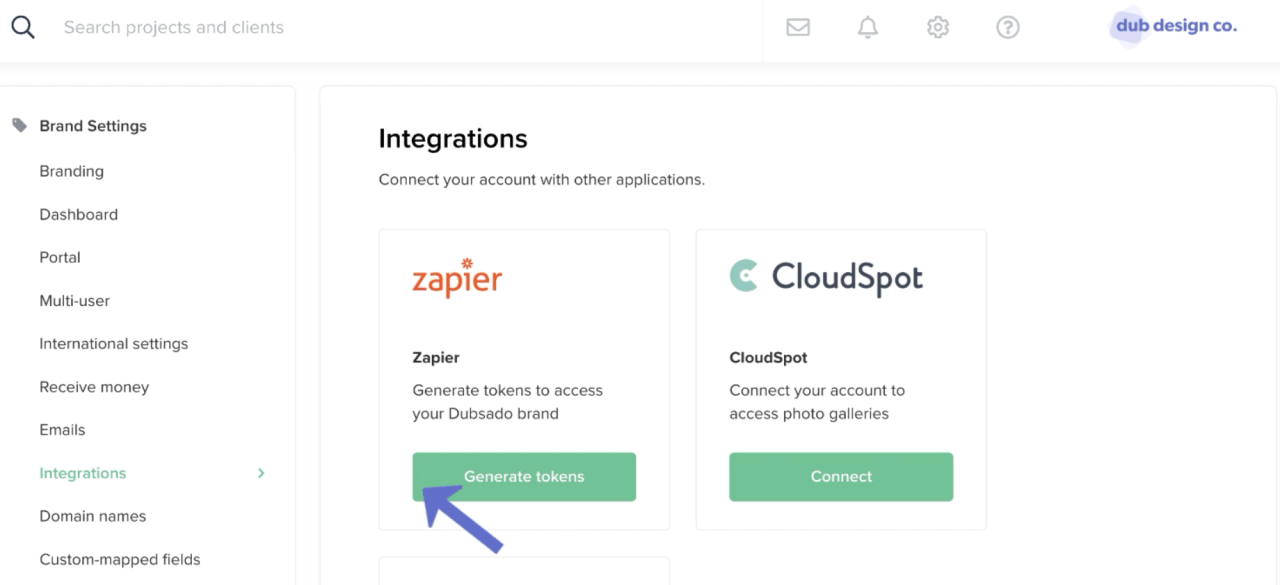Viewport: 1280px width, 585px height.
Task: Click the CloudSpot logo
Action: (824, 277)
